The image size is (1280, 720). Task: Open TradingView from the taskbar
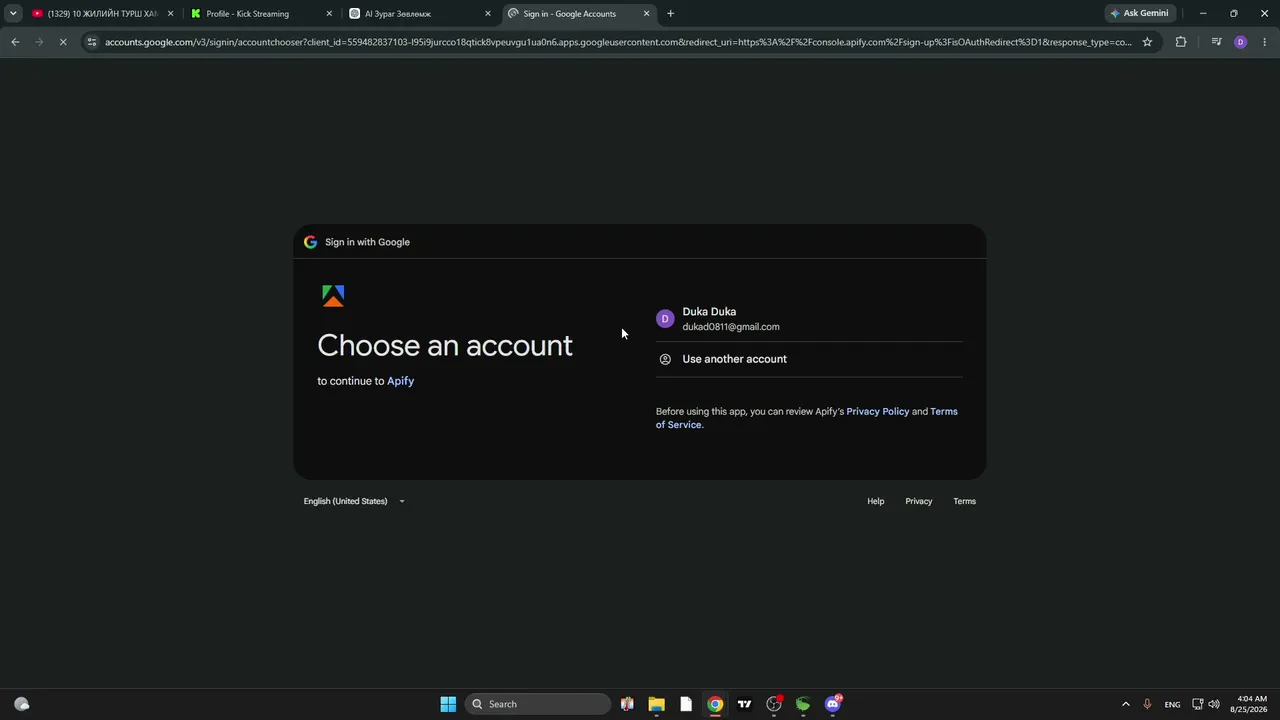[745, 704]
